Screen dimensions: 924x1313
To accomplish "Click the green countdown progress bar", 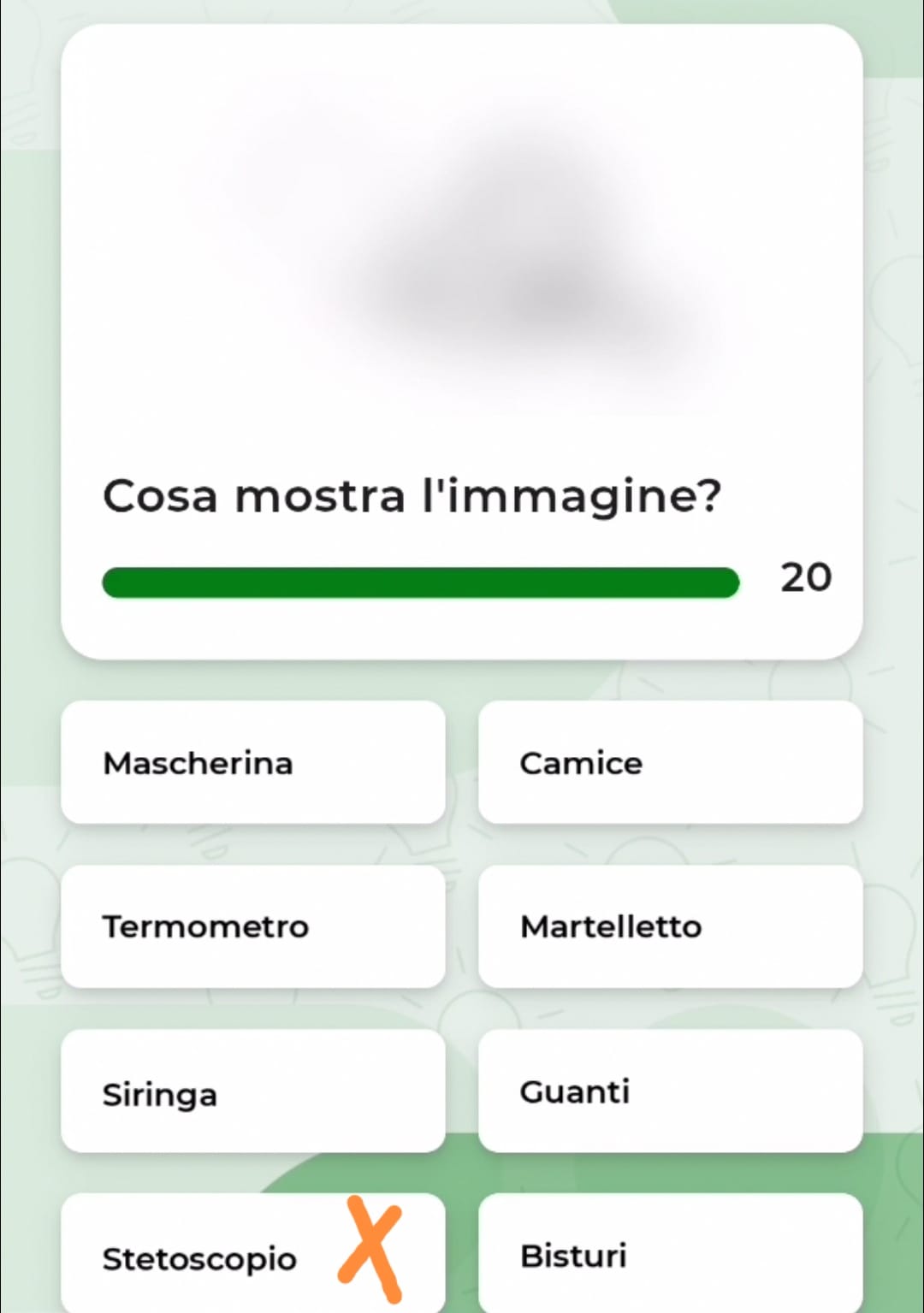I will pyautogui.click(x=420, y=583).
